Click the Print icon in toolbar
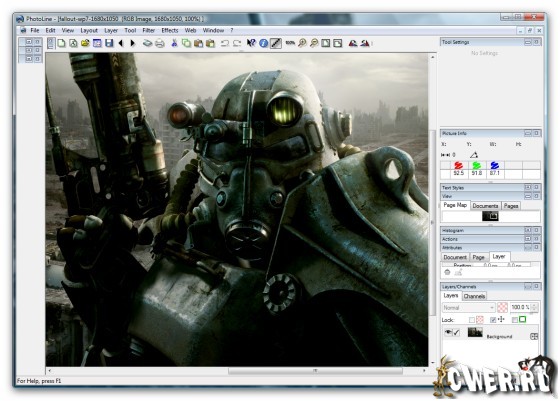This screenshot has width=560, height=401. 160,44
